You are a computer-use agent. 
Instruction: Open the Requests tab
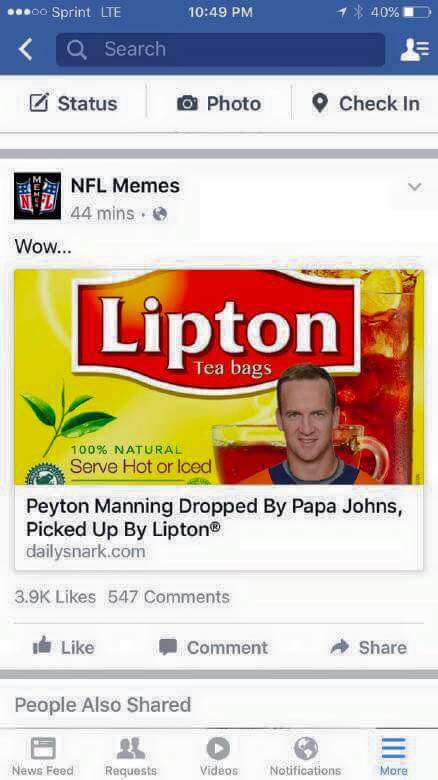coord(131,756)
